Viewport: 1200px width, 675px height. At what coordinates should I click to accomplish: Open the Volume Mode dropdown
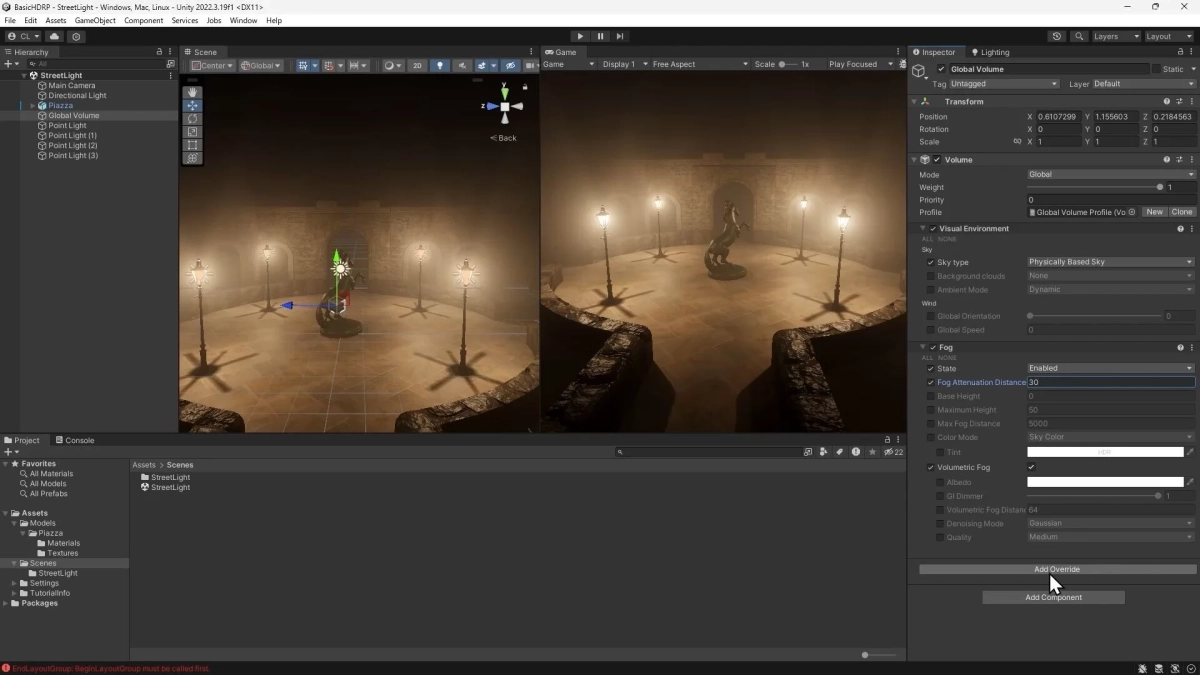coord(1111,174)
